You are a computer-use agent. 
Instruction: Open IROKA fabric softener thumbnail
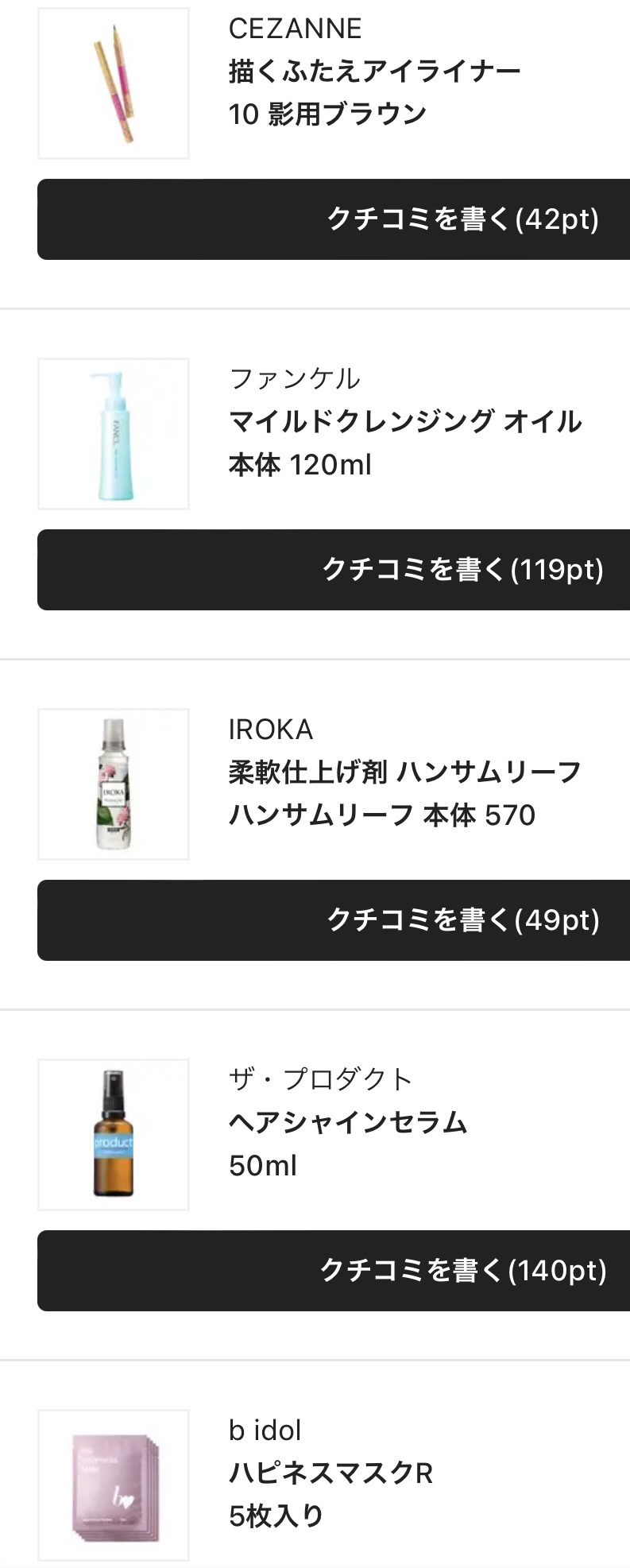click(x=114, y=784)
